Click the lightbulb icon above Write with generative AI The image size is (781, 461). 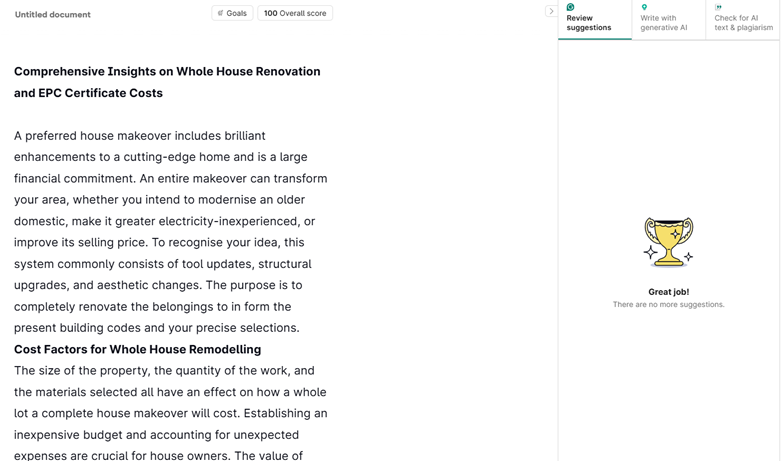click(644, 7)
